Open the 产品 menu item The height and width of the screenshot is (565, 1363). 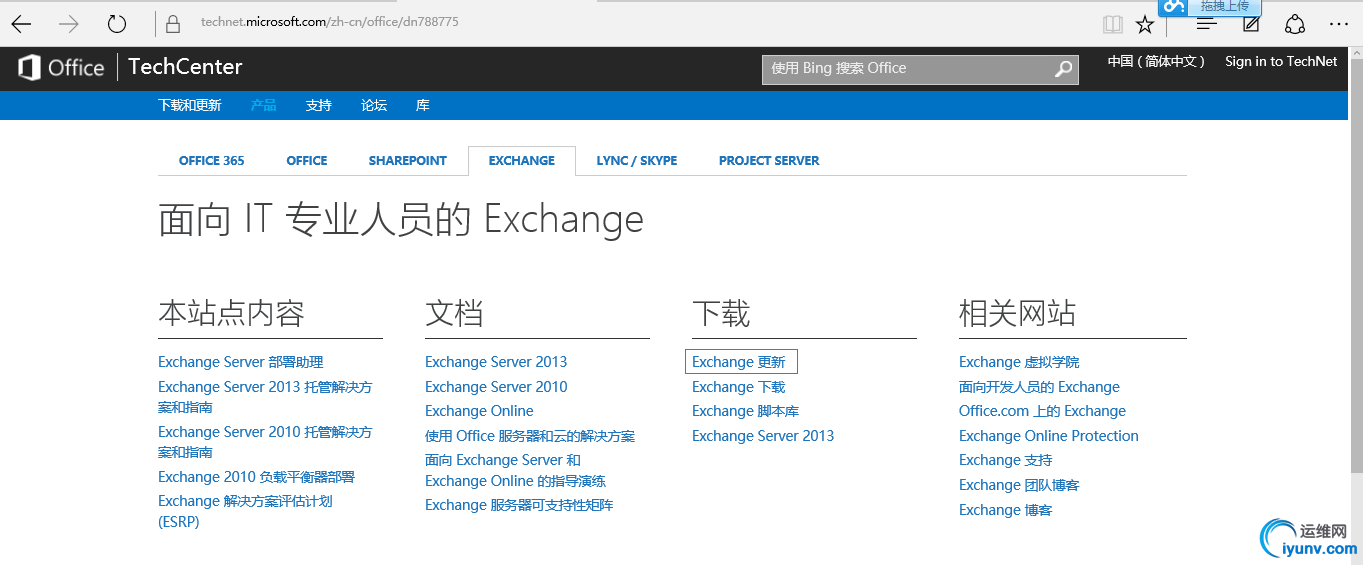(264, 105)
